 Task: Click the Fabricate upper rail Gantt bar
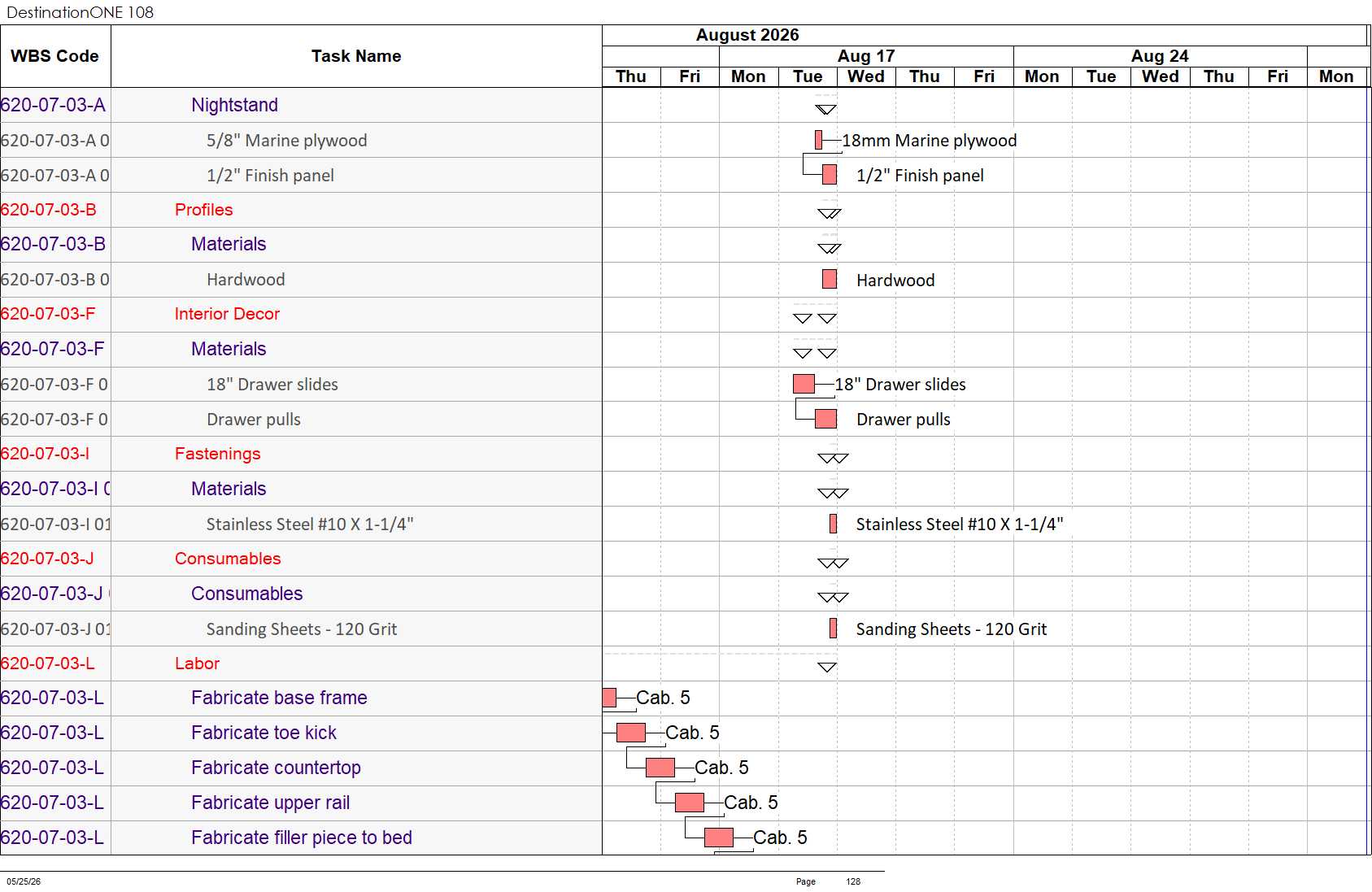(690, 803)
